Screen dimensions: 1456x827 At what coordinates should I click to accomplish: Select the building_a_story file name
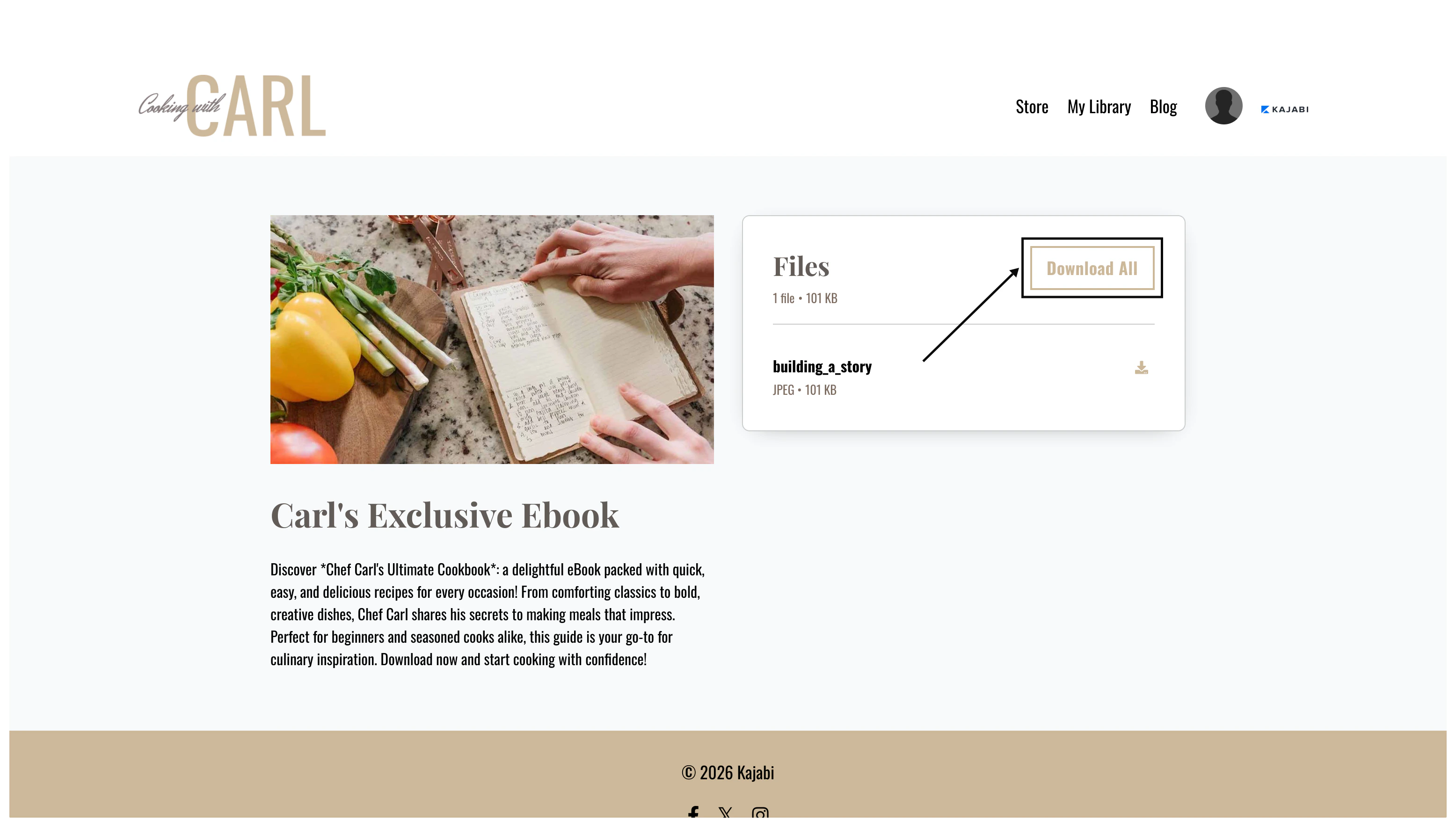pos(822,366)
